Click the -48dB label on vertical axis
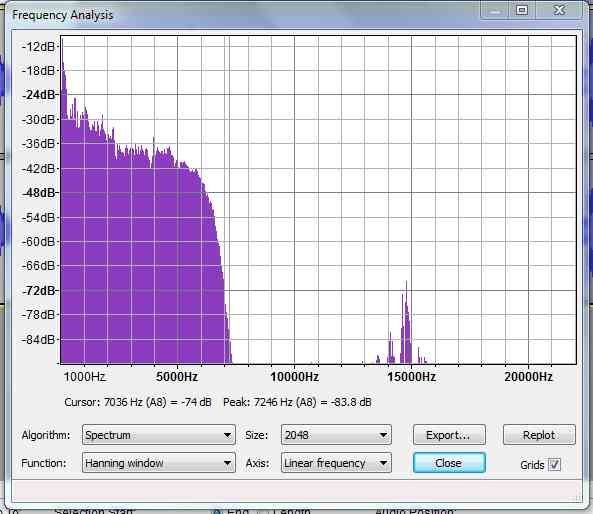This screenshot has width=593, height=514. point(39,193)
